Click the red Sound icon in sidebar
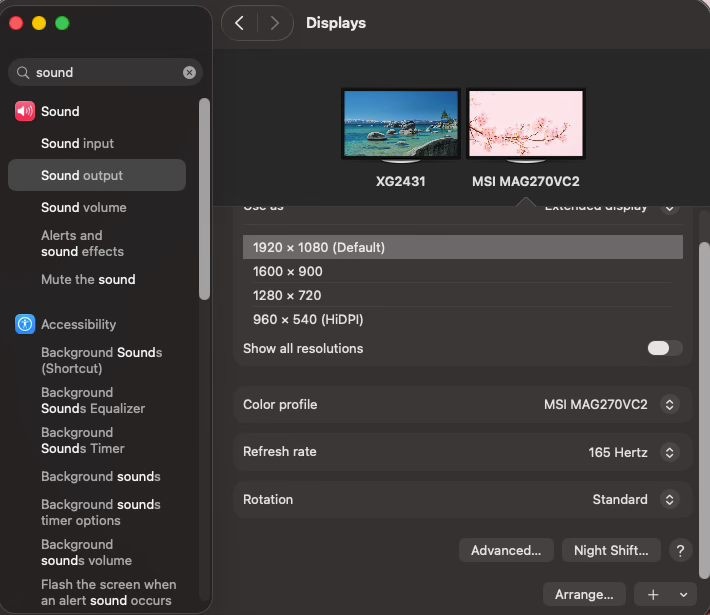Screen dimensions: 710x615 click(25, 111)
